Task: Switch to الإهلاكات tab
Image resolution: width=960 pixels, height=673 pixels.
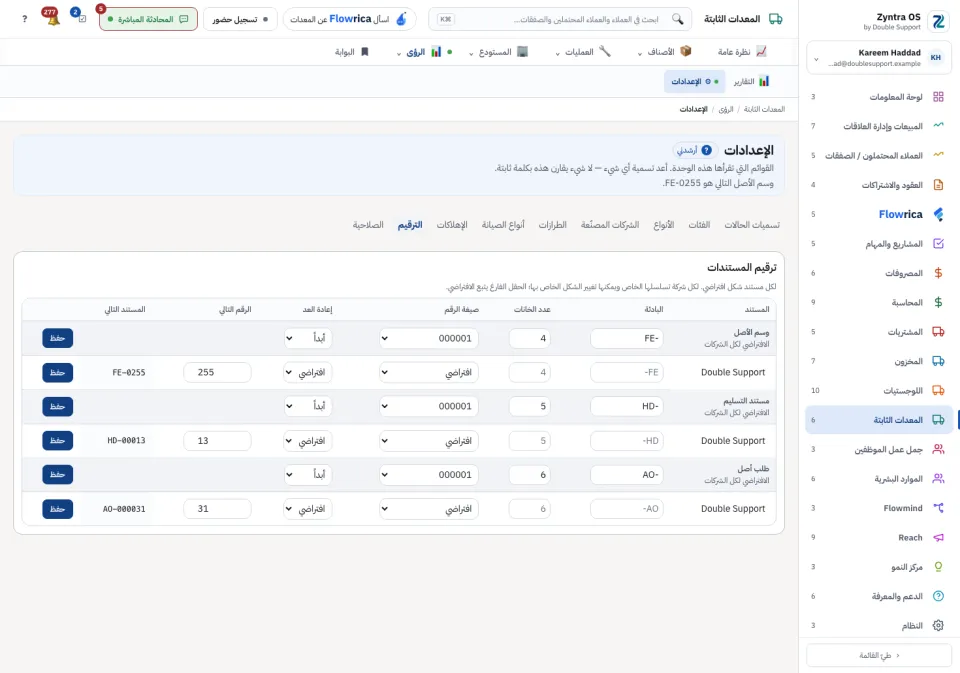Action: point(452,225)
